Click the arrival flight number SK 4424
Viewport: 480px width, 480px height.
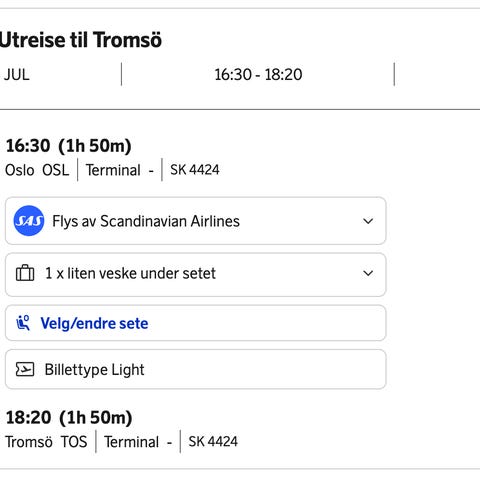(213, 441)
